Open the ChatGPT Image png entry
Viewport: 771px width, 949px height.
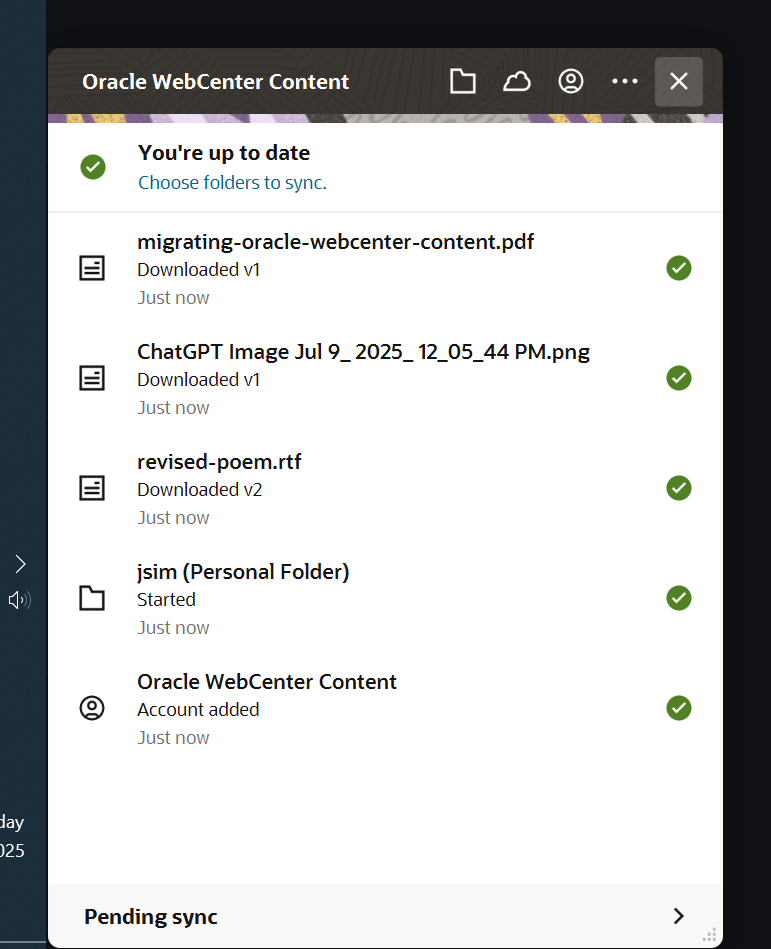[x=385, y=379]
